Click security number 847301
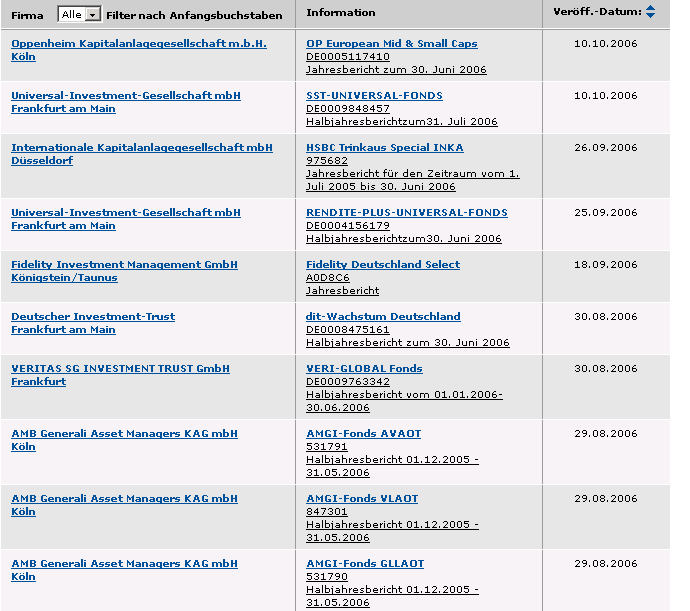The image size is (690, 611). pyautogui.click(x=327, y=512)
